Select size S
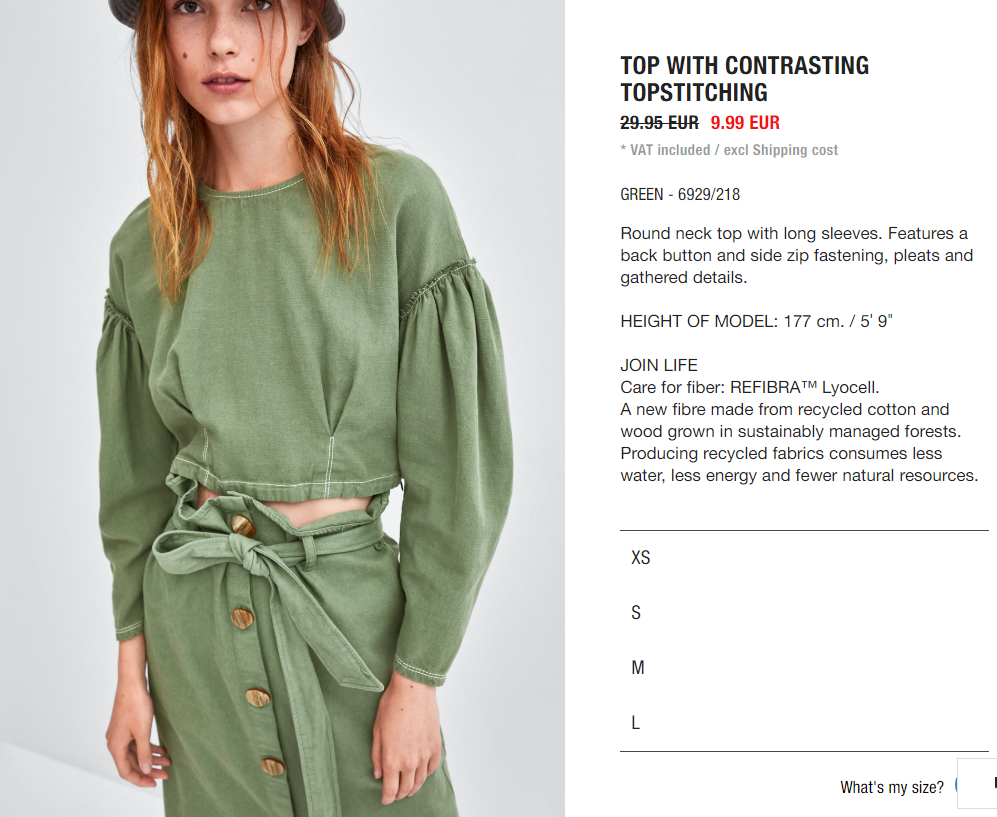This screenshot has height=817, width=997. click(804, 612)
